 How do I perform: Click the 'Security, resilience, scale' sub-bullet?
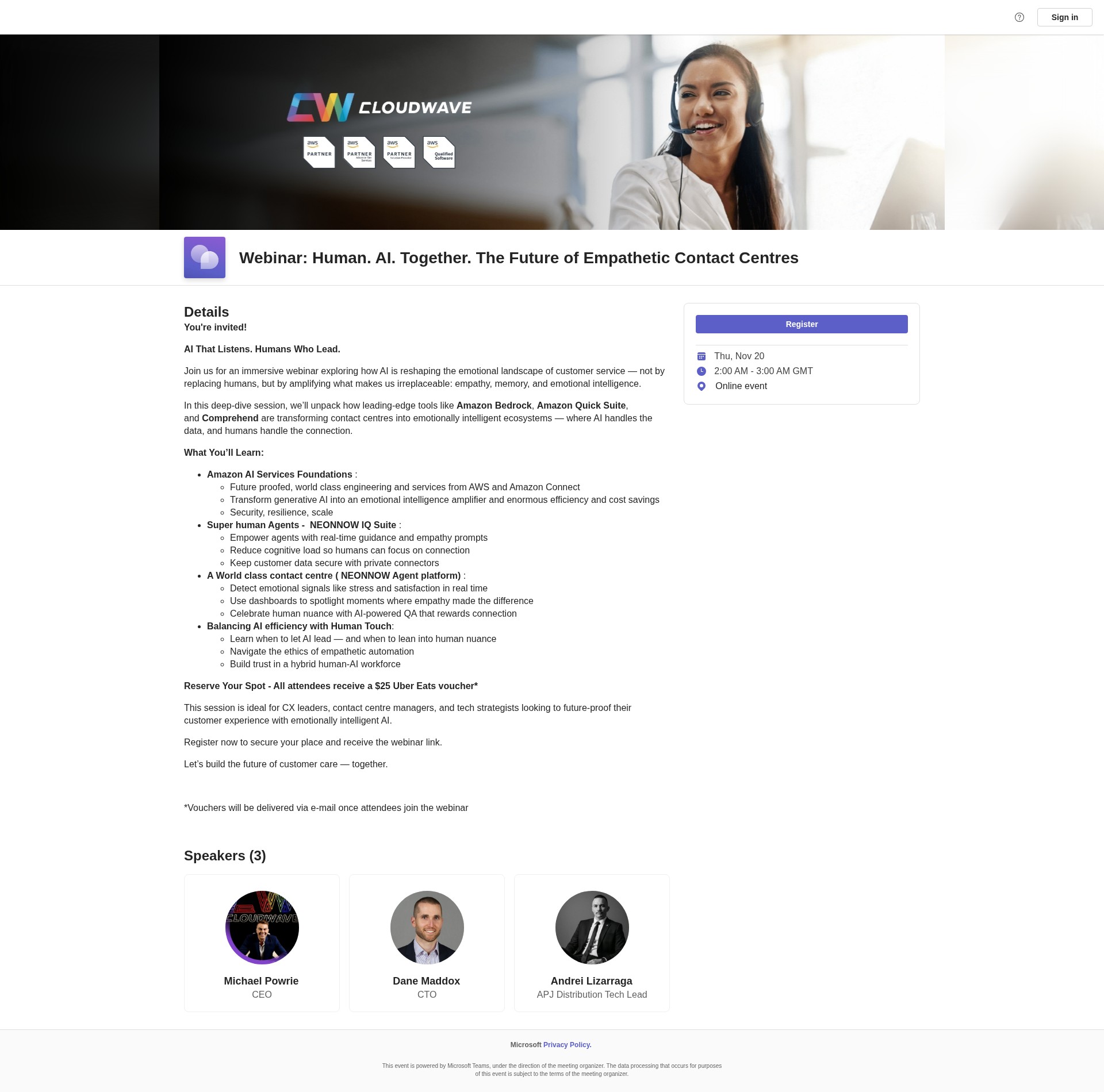click(281, 513)
